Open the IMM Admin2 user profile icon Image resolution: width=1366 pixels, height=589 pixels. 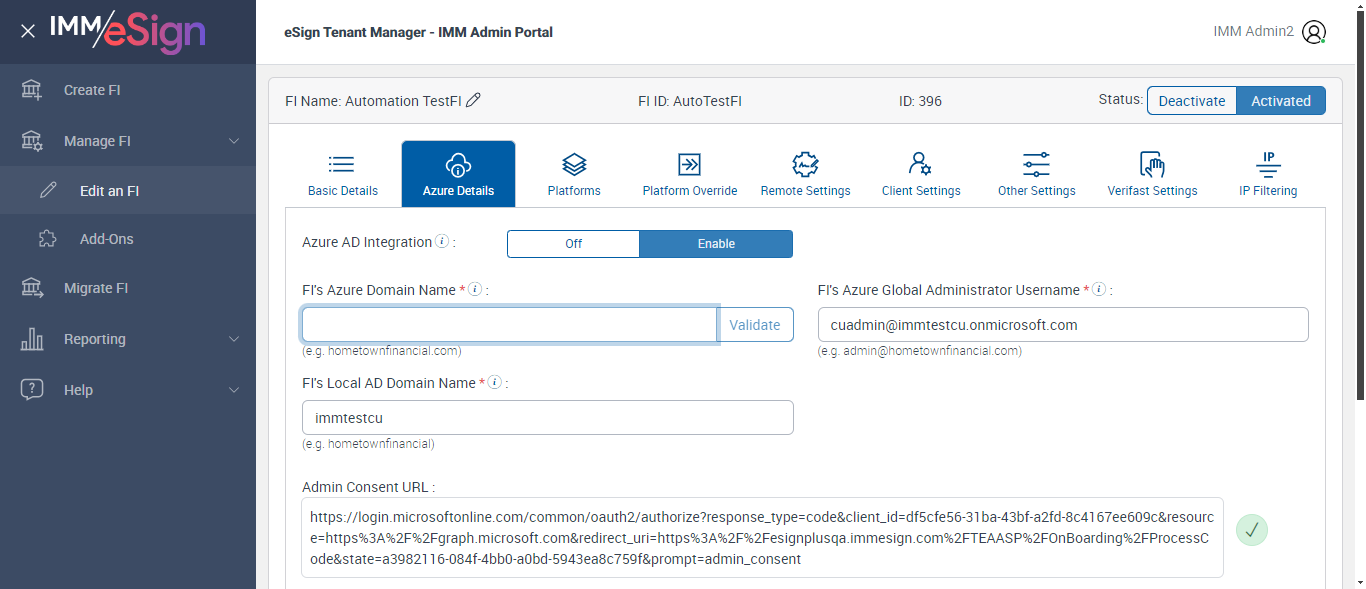[1314, 32]
